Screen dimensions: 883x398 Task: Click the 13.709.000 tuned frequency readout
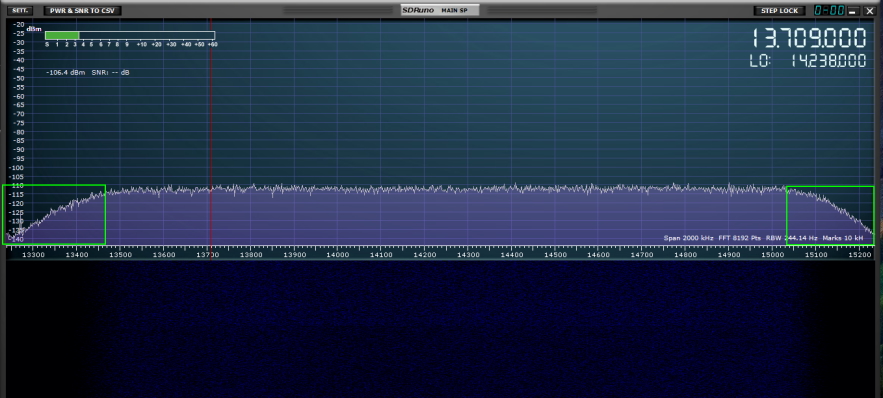tap(809, 38)
